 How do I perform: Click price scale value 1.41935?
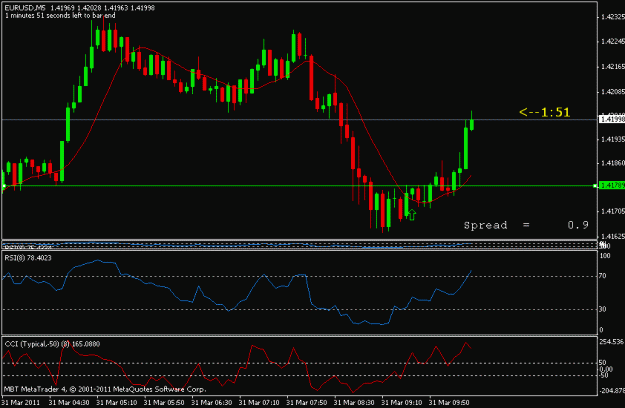click(x=613, y=139)
